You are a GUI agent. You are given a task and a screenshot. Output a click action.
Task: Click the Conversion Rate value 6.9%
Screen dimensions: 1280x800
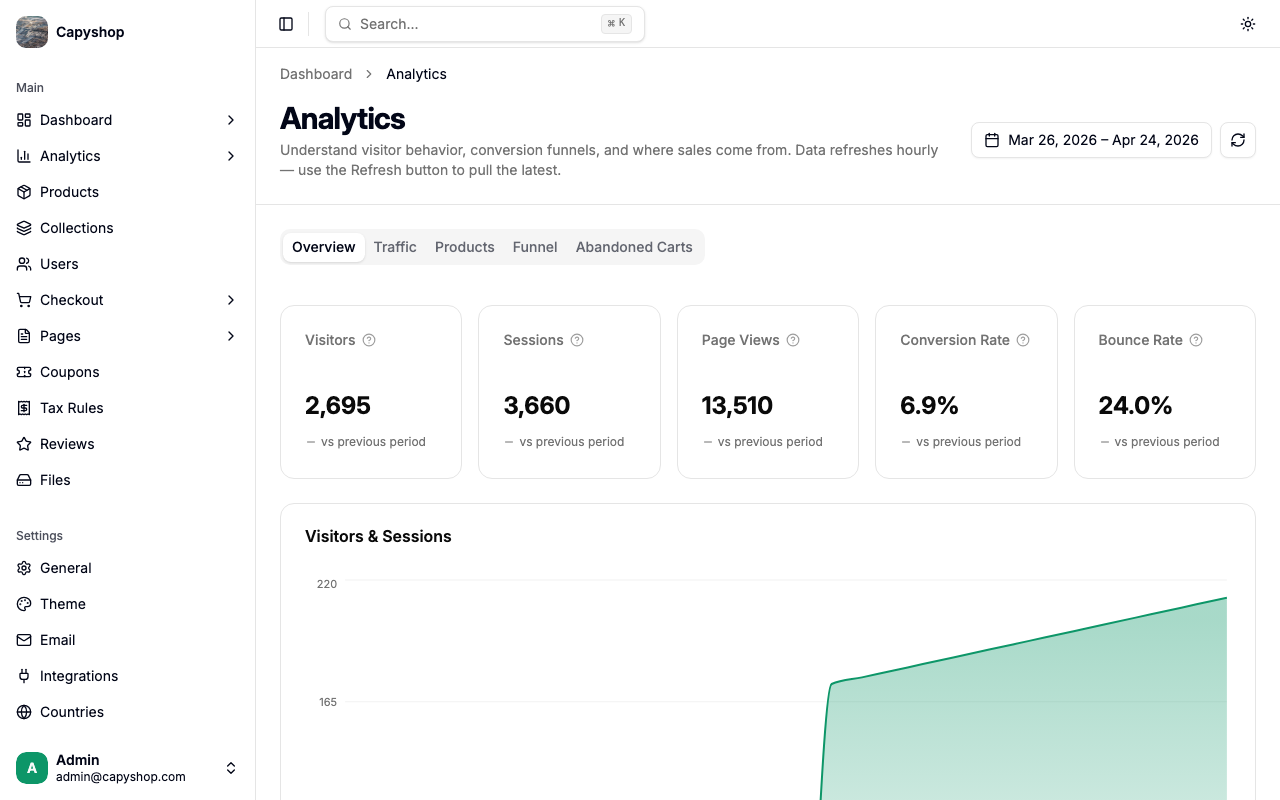point(929,405)
